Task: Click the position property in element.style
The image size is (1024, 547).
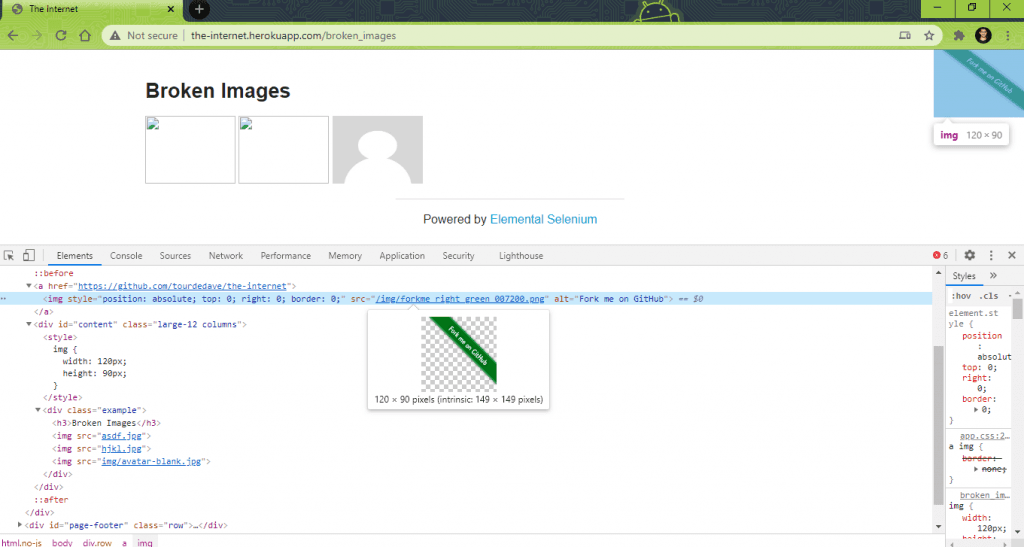Action: tap(982, 336)
